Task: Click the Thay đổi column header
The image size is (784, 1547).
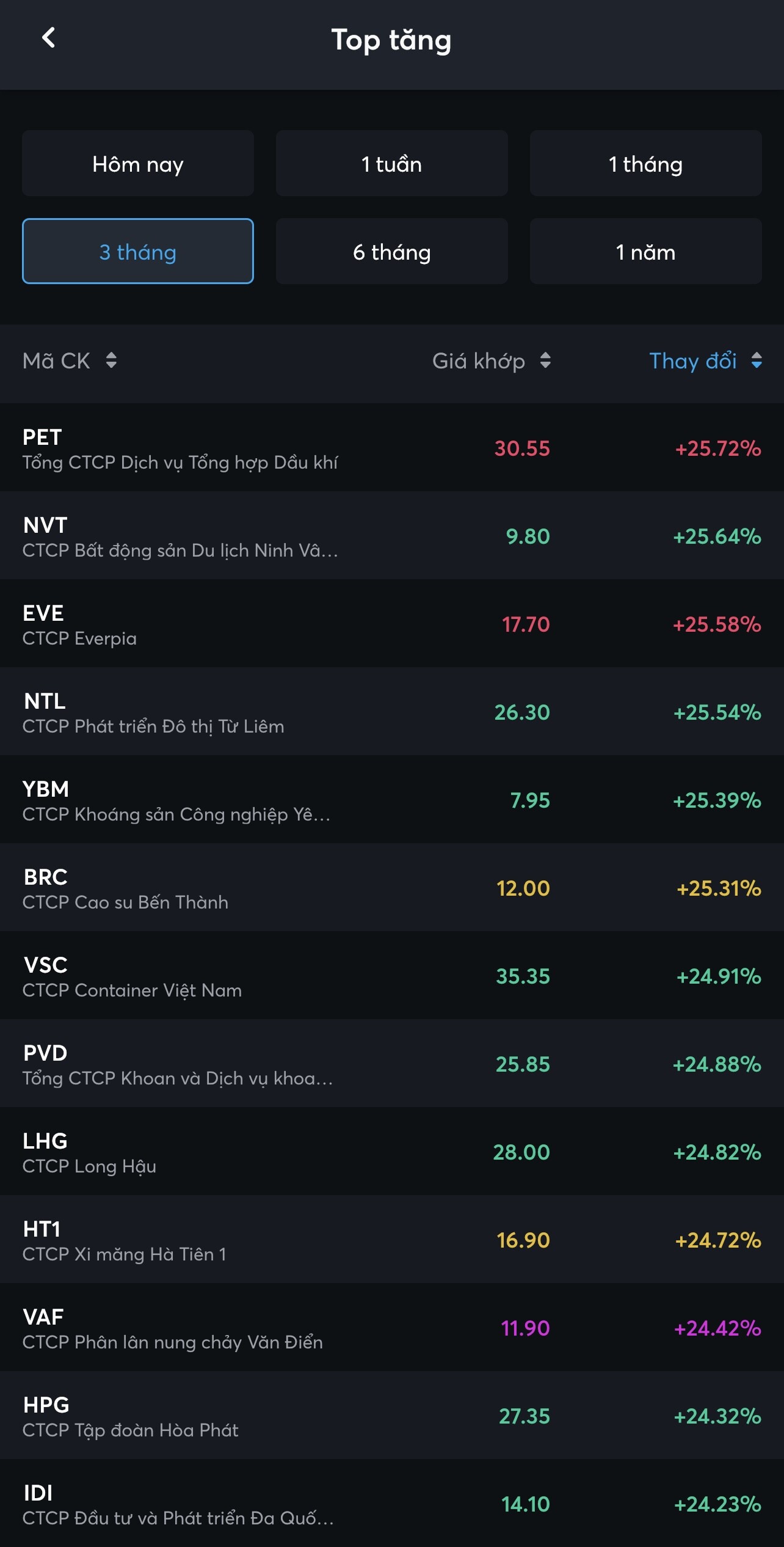Action: [692, 361]
